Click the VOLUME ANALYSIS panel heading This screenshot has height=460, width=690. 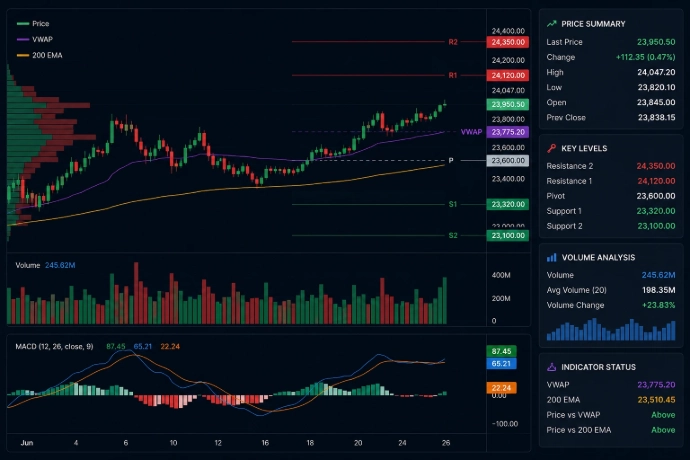pos(598,258)
